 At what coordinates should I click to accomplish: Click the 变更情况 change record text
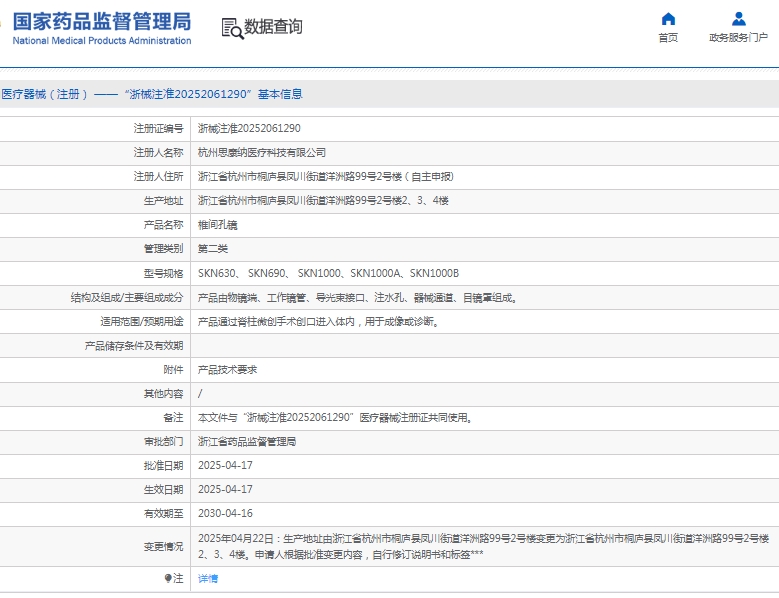pyautogui.click(x=483, y=546)
